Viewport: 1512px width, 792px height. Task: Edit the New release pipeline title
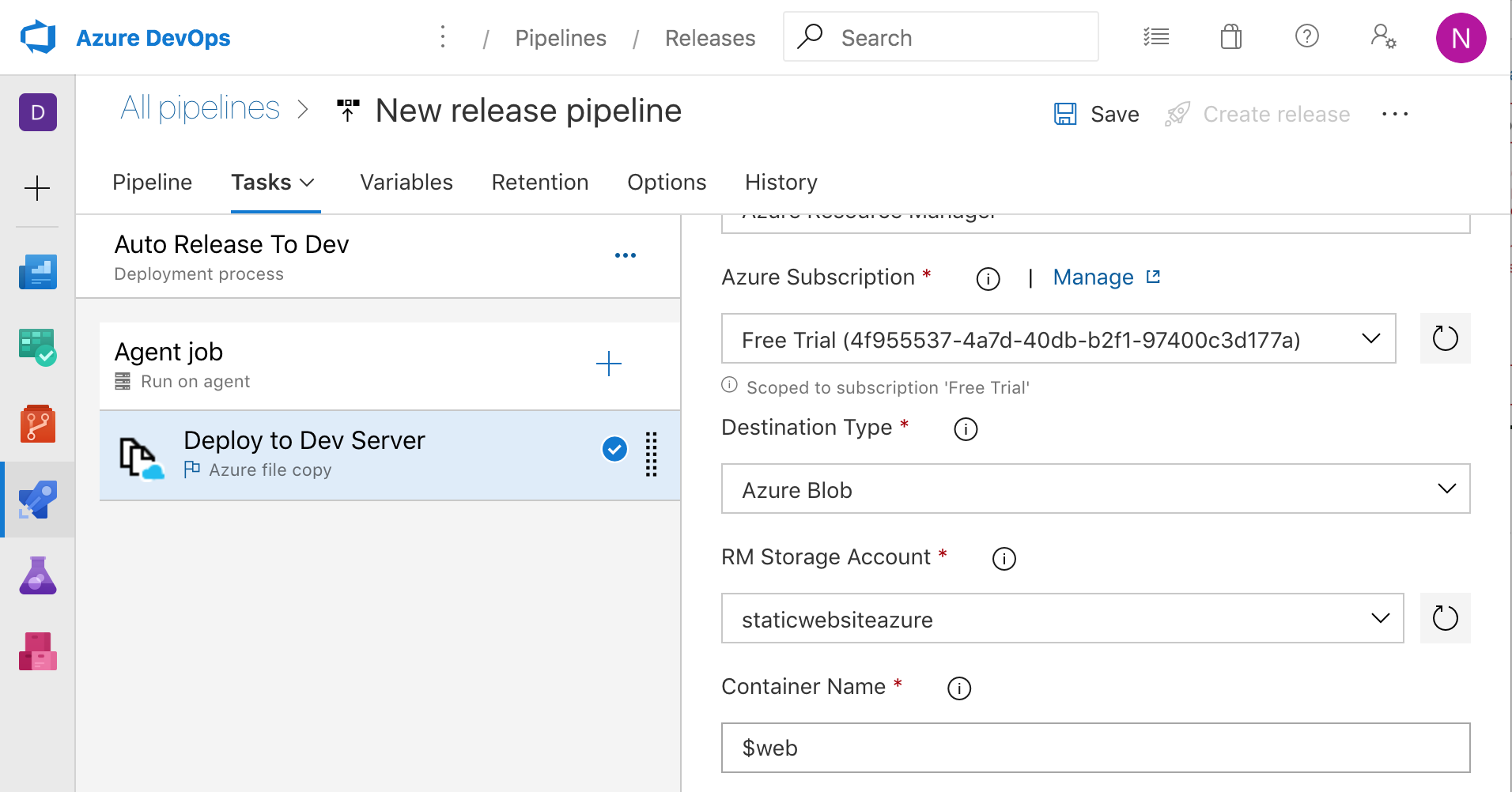pyautogui.click(x=528, y=111)
